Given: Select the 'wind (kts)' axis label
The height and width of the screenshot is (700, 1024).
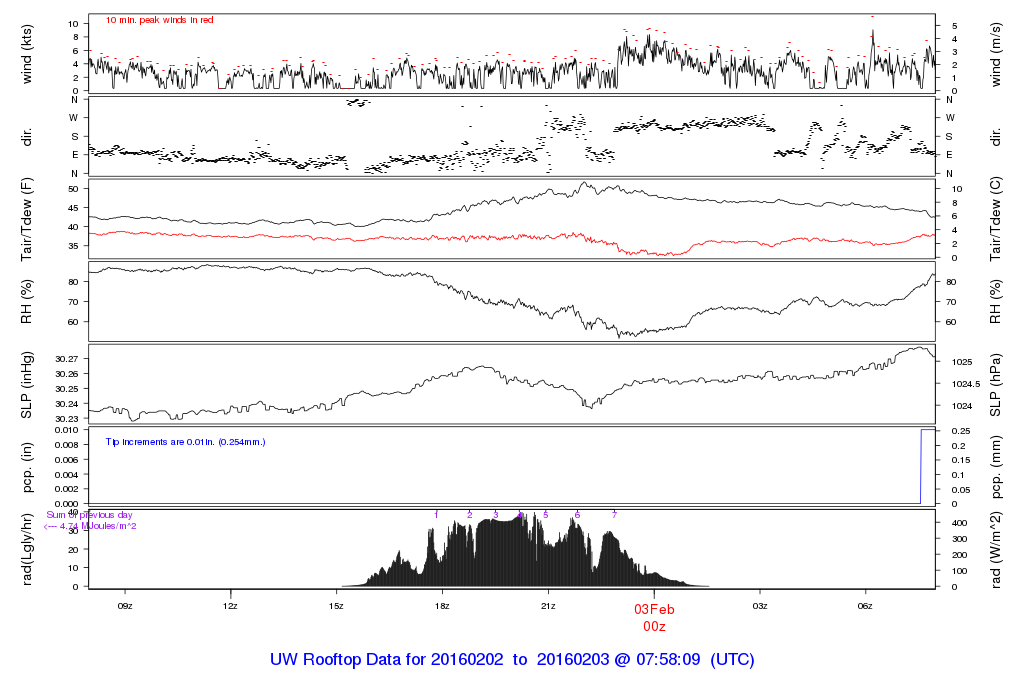Looking at the screenshot, I should [x=27, y=54].
